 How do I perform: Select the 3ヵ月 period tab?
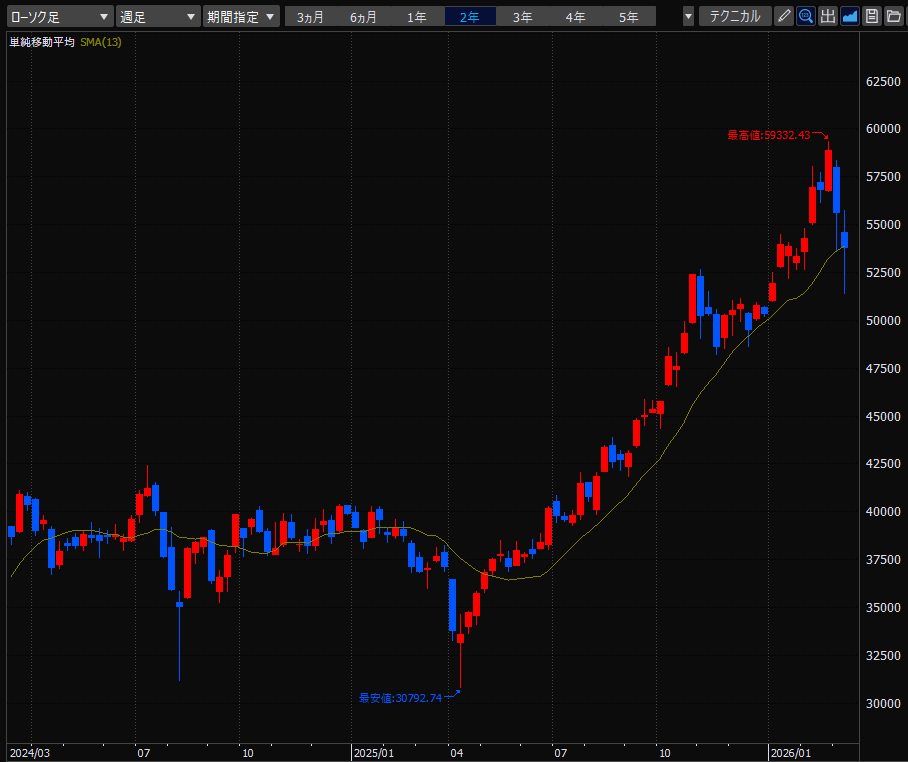click(x=310, y=17)
